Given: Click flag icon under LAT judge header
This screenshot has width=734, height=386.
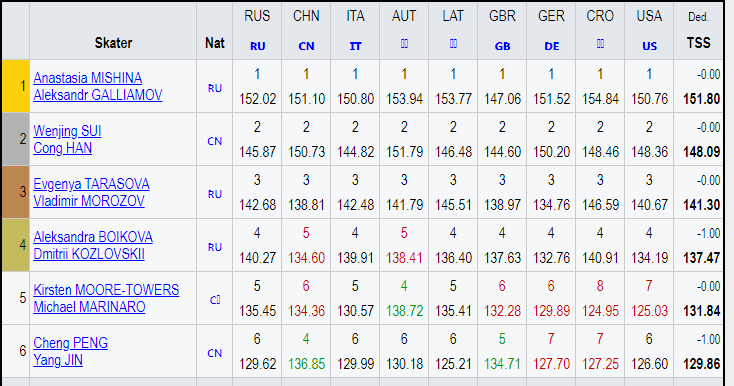Looking at the screenshot, I should point(453,44).
